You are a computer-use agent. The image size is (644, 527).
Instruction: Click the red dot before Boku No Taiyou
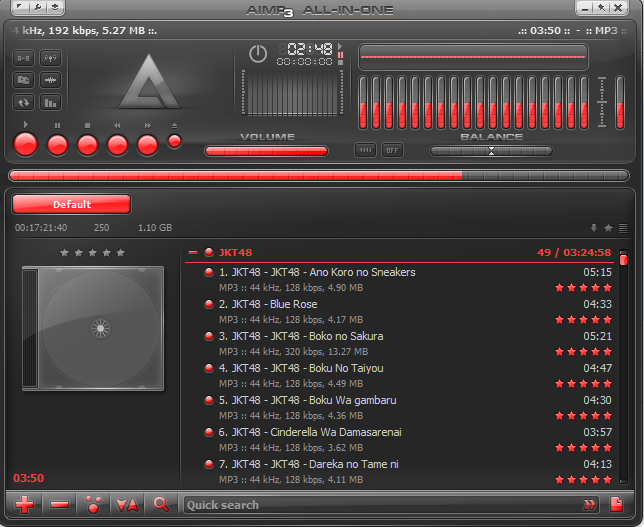click(209, 368)
